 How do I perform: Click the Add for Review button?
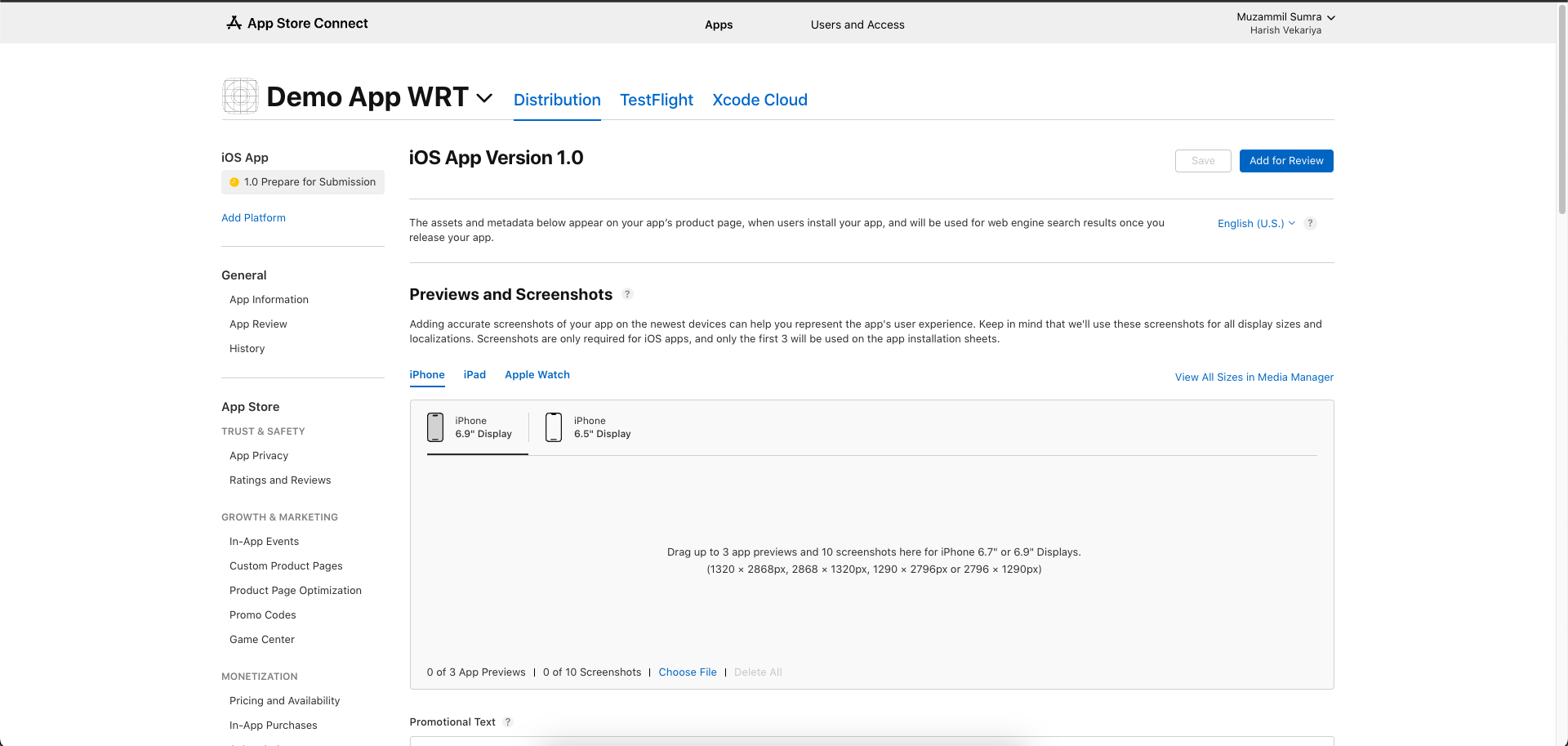(x=1286, y=161)
